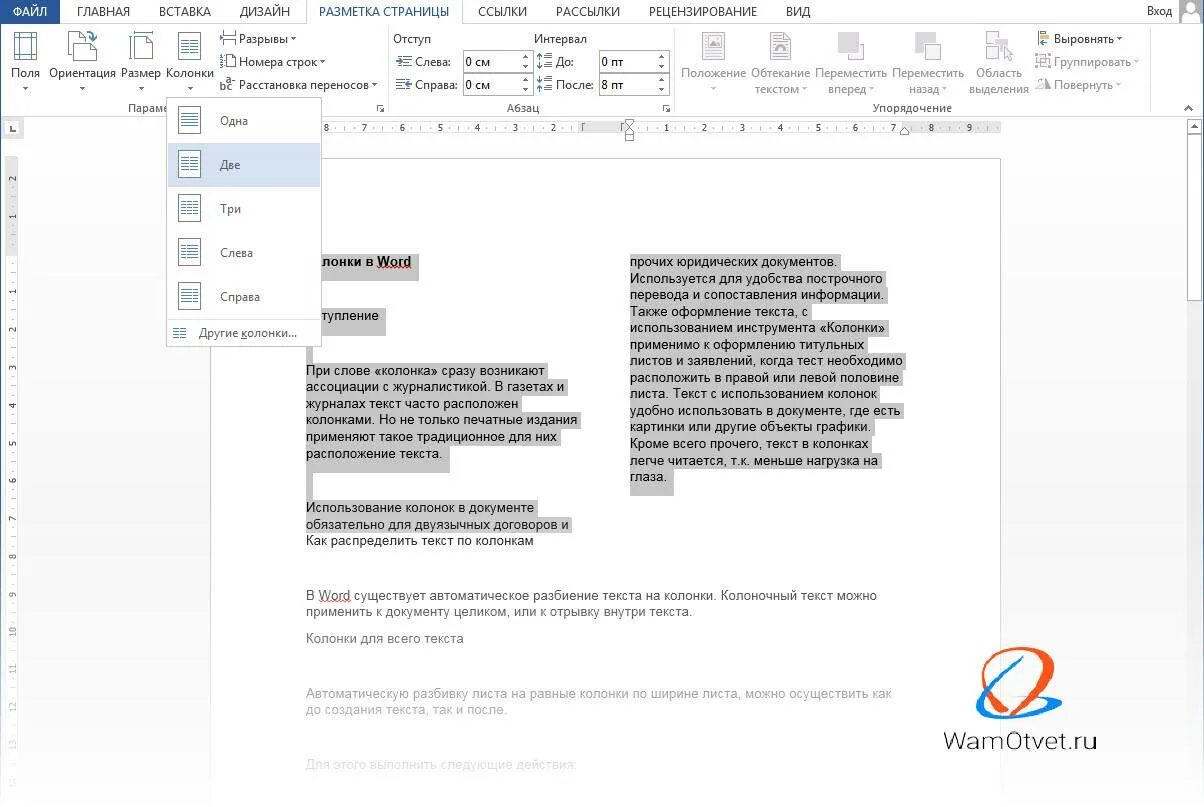
Task: Open the ФАЙЛ tab
Action: [x=30, y=12]
